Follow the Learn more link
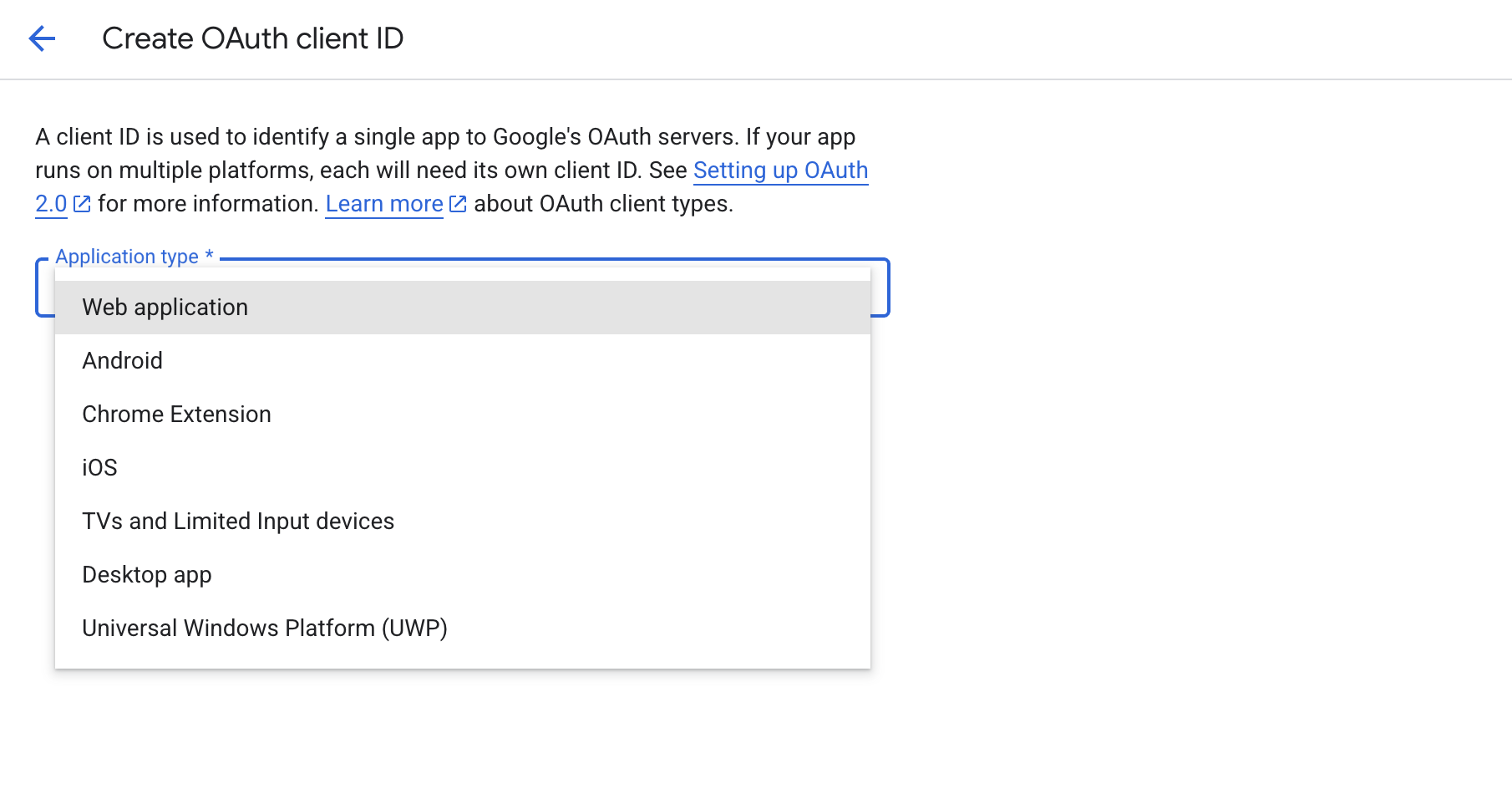 [x=384, y=204]
